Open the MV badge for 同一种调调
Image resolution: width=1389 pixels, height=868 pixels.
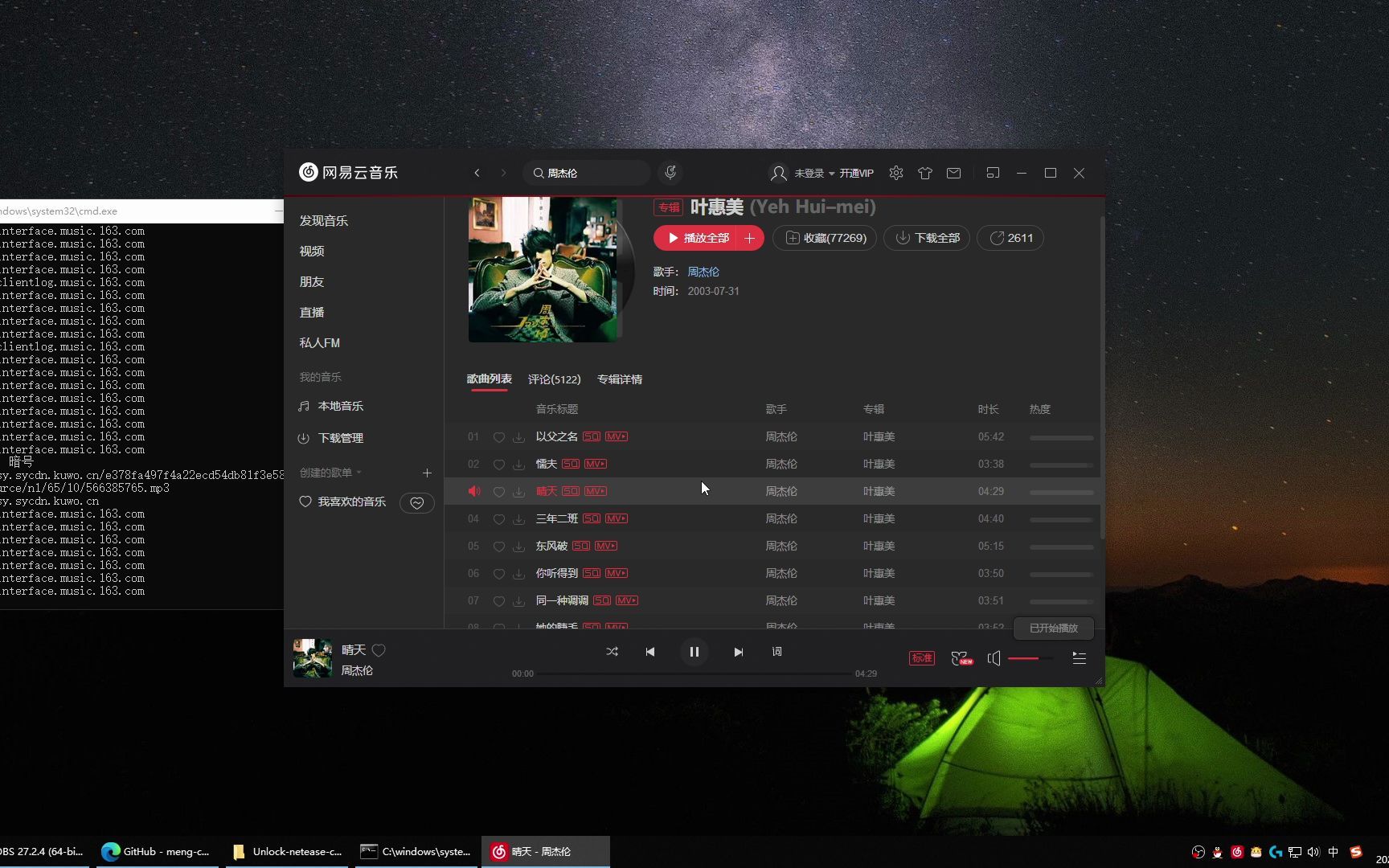627,600
